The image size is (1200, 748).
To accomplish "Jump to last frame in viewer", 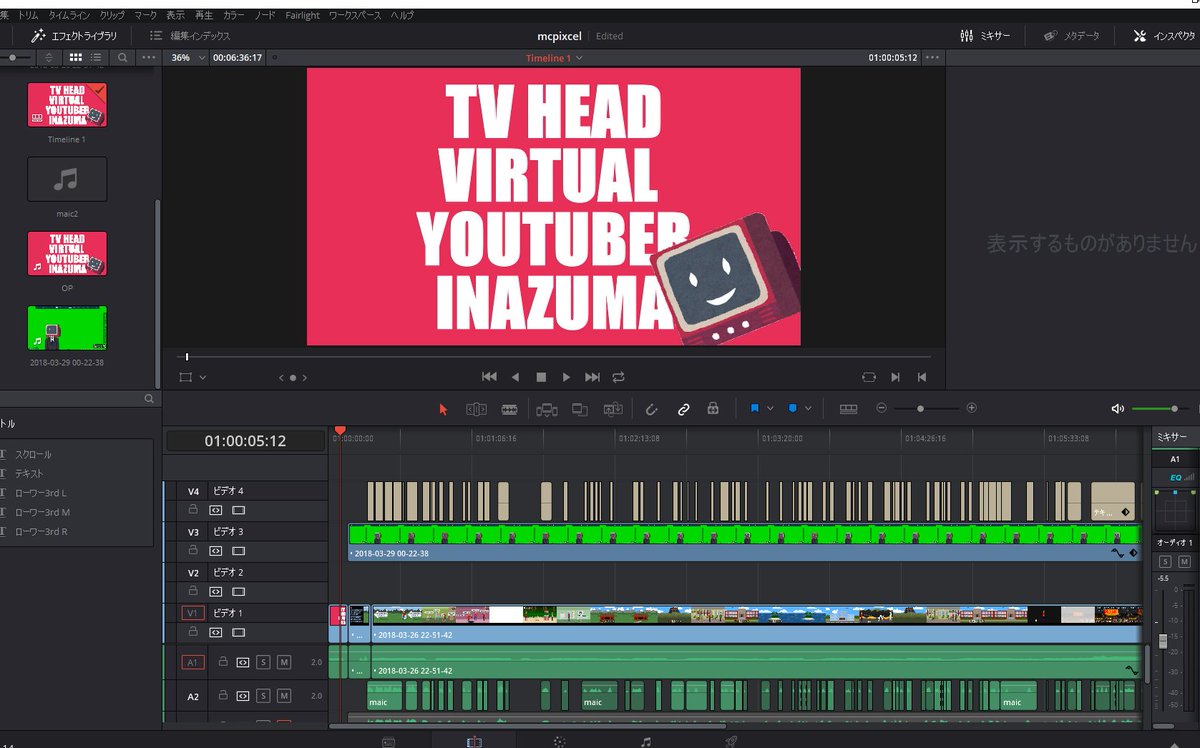I will 592,377.
